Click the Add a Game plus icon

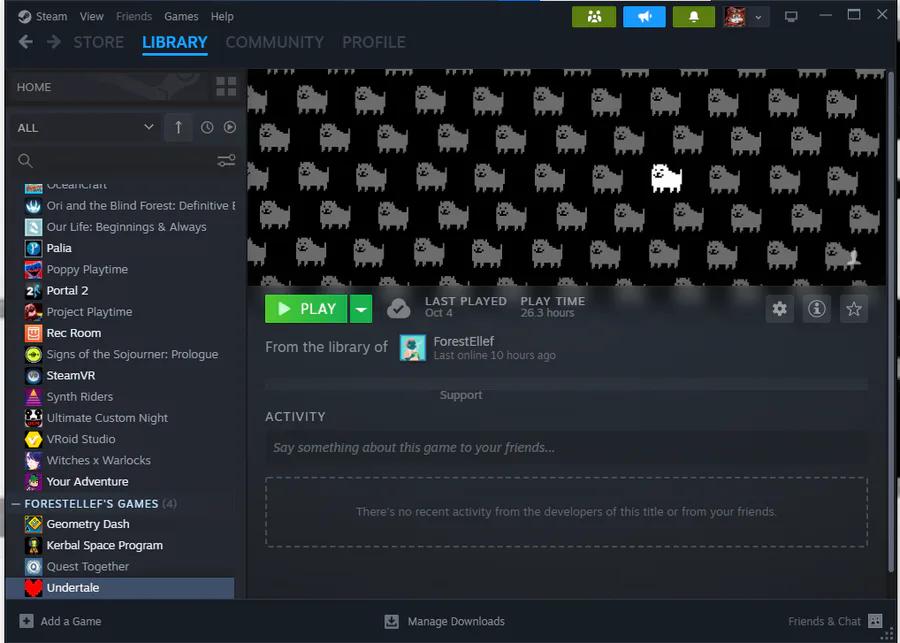tap(26, 621)
